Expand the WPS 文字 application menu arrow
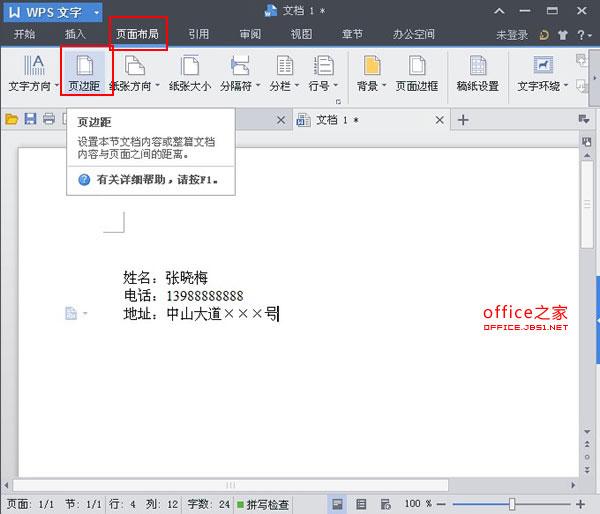This screenshot has height=514, width=600. (x=96, y=13)
